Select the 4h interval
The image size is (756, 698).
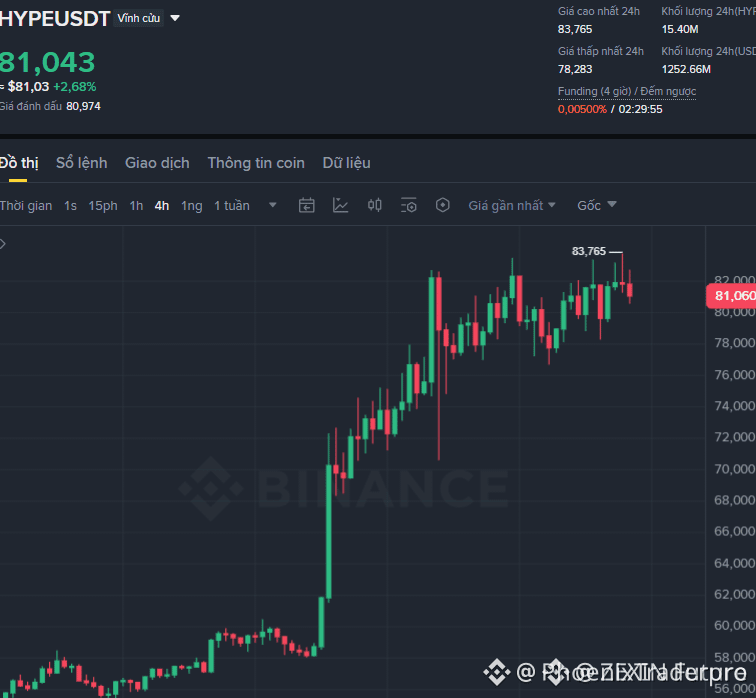click(162, 206)
